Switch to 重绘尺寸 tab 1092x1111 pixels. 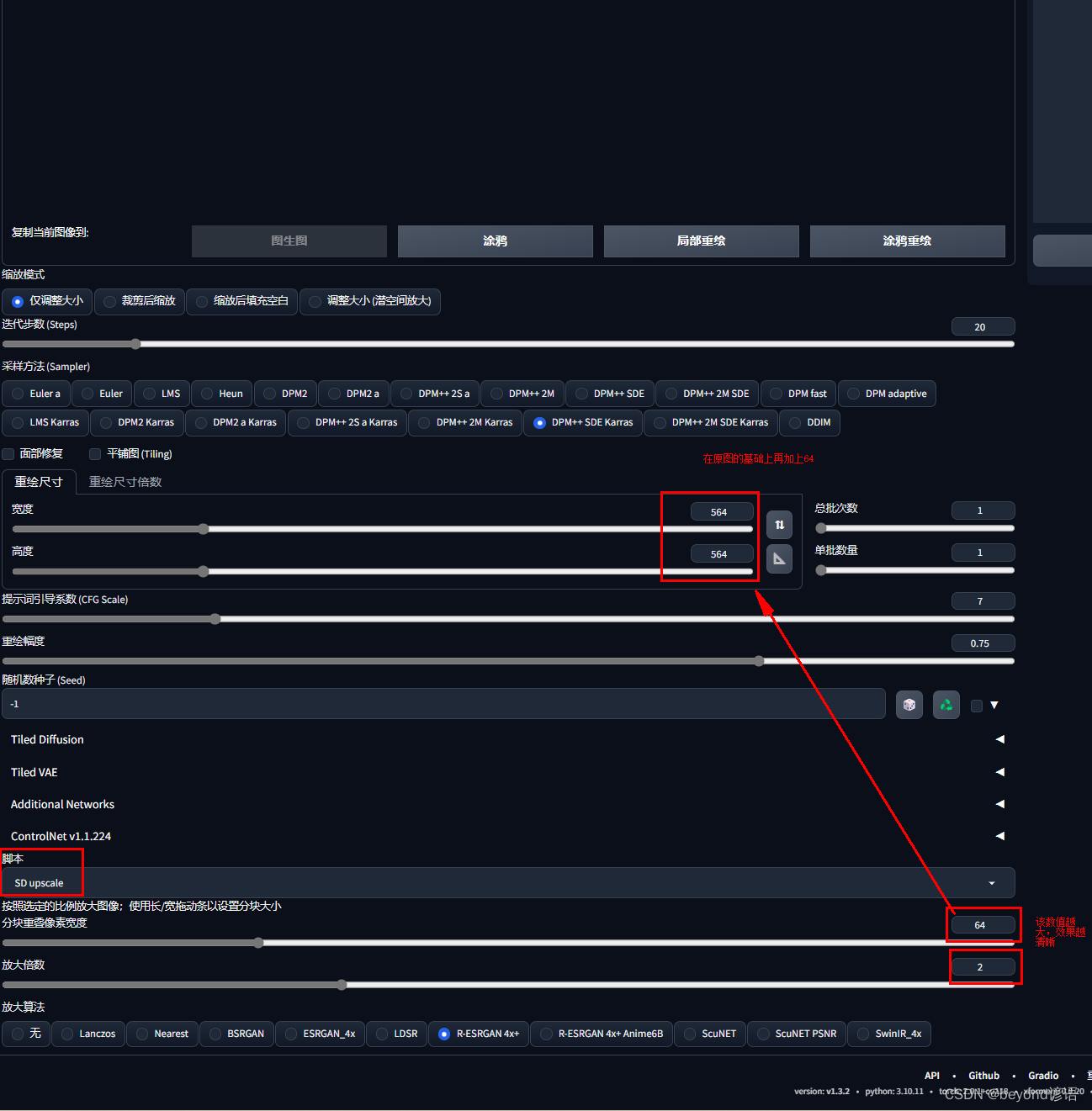pyautogui.click(x=39, y=482)
